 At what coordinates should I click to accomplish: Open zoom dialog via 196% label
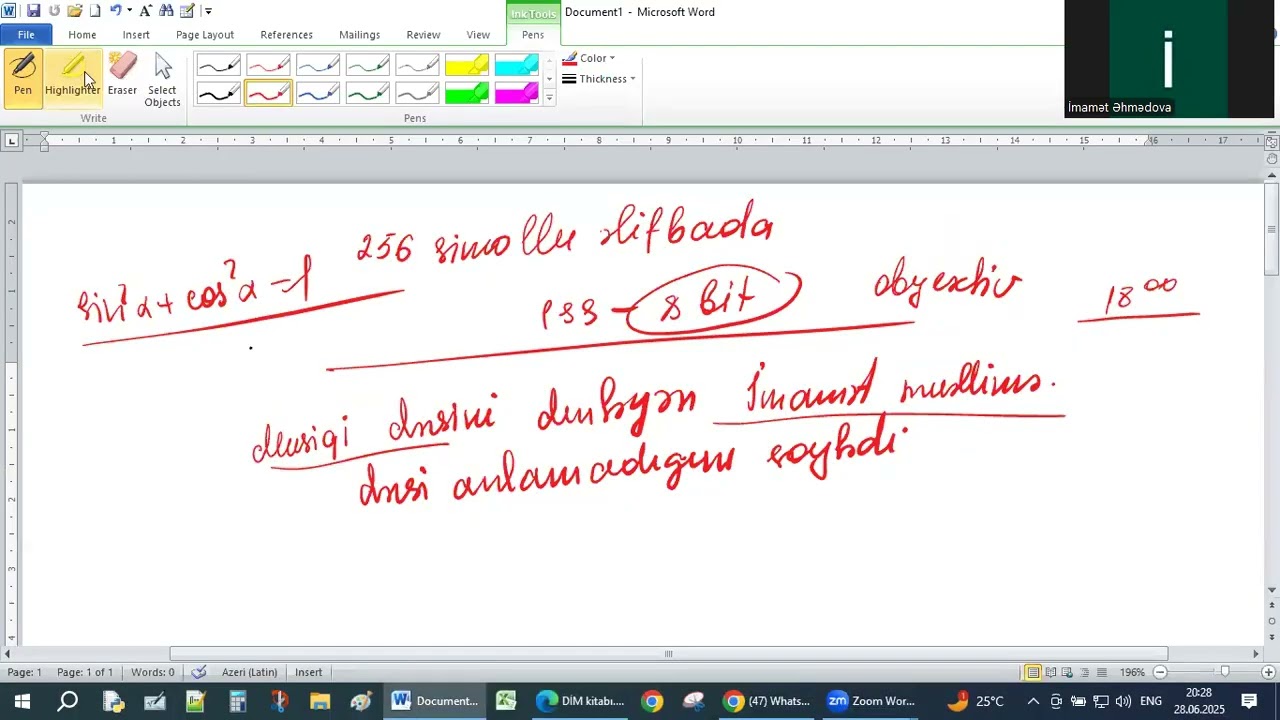[1132, 672]
